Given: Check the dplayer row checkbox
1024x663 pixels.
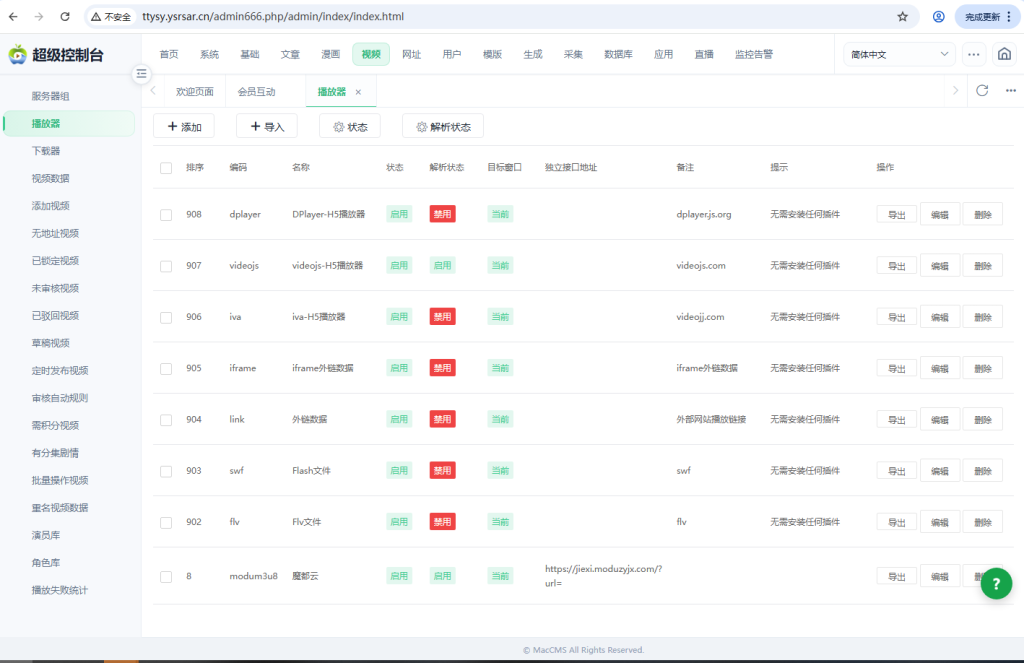Looking at the screenshot, I should (x=166, y=215).
